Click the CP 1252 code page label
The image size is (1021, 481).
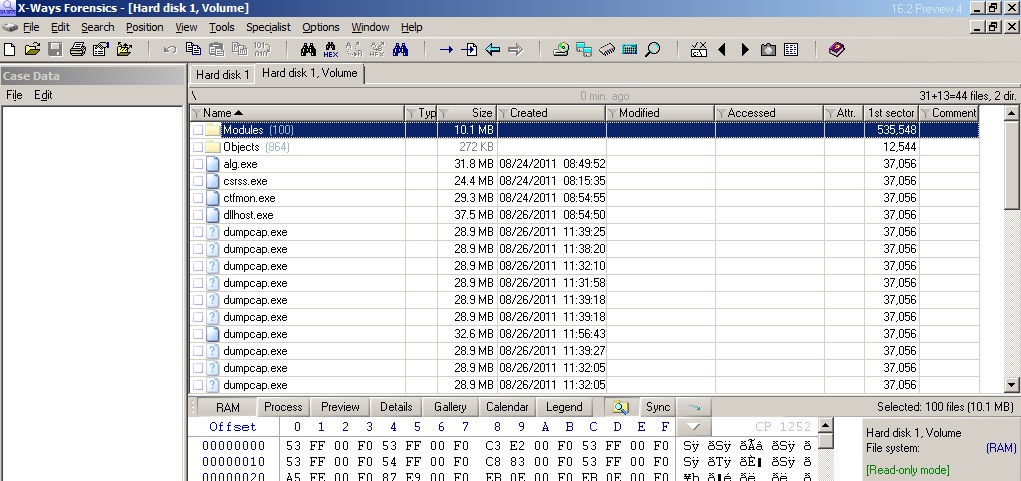pos(783,427)
